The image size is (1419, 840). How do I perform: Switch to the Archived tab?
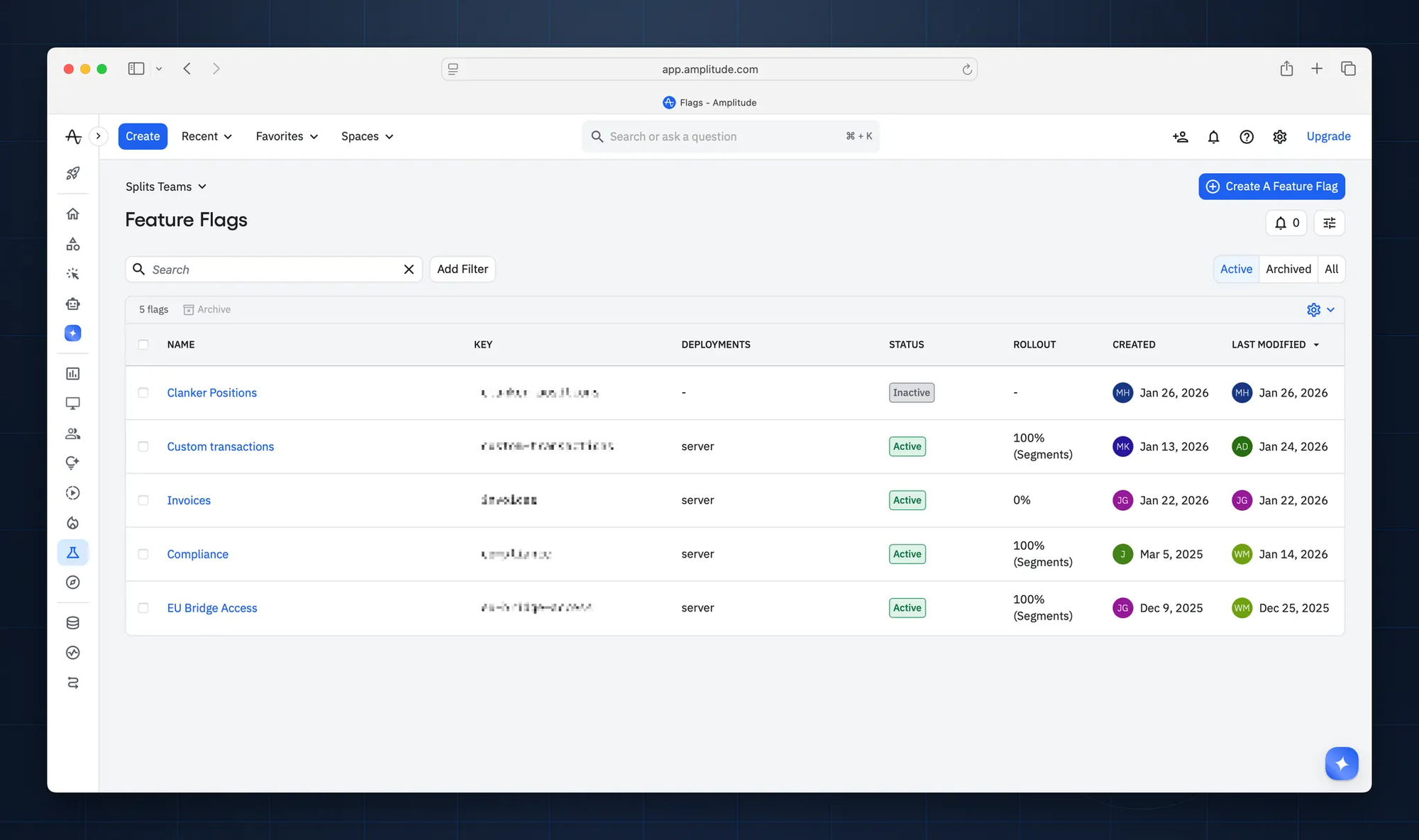[1288, 269]
